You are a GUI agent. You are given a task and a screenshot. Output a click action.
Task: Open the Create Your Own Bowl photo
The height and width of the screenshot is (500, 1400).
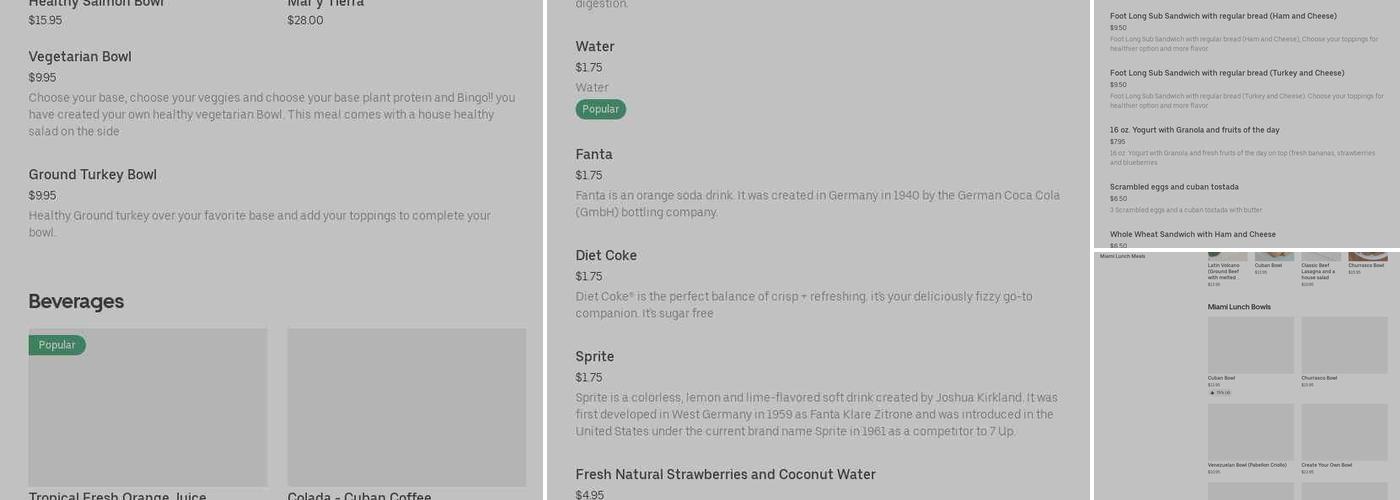point(1344,432)
